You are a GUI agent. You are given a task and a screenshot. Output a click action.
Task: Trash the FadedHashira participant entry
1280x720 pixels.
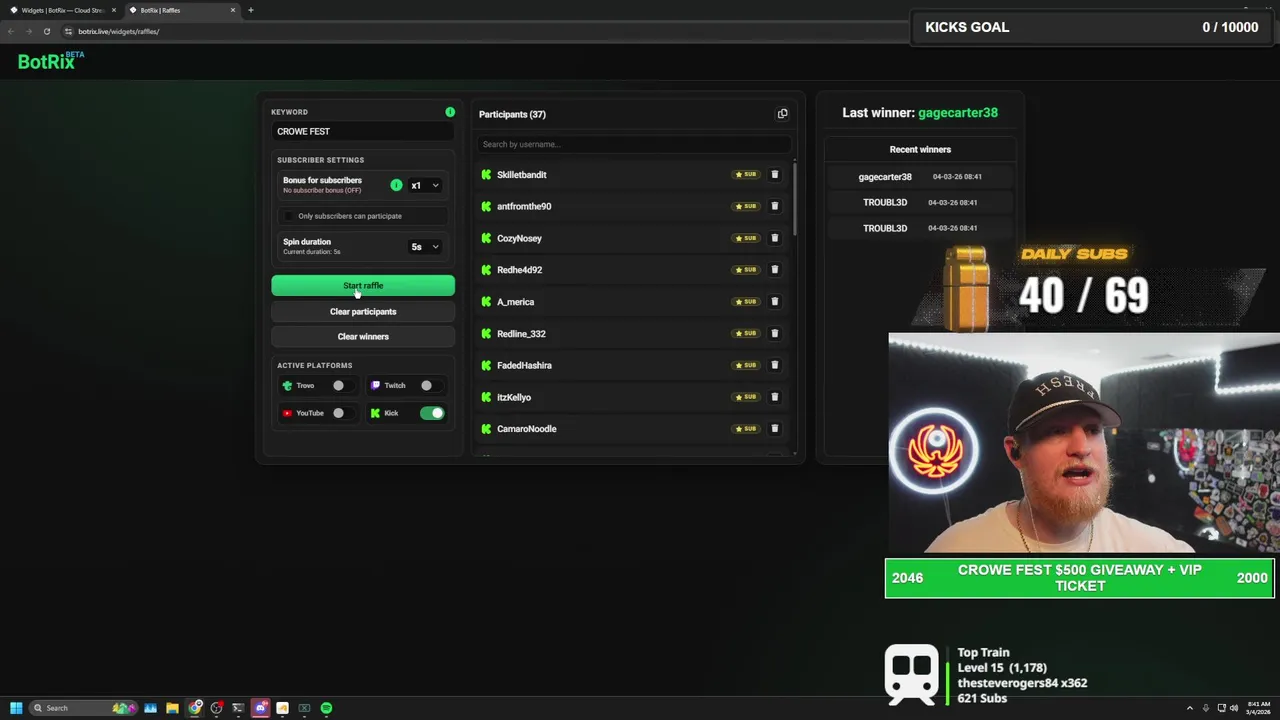(x=774, y=365)
